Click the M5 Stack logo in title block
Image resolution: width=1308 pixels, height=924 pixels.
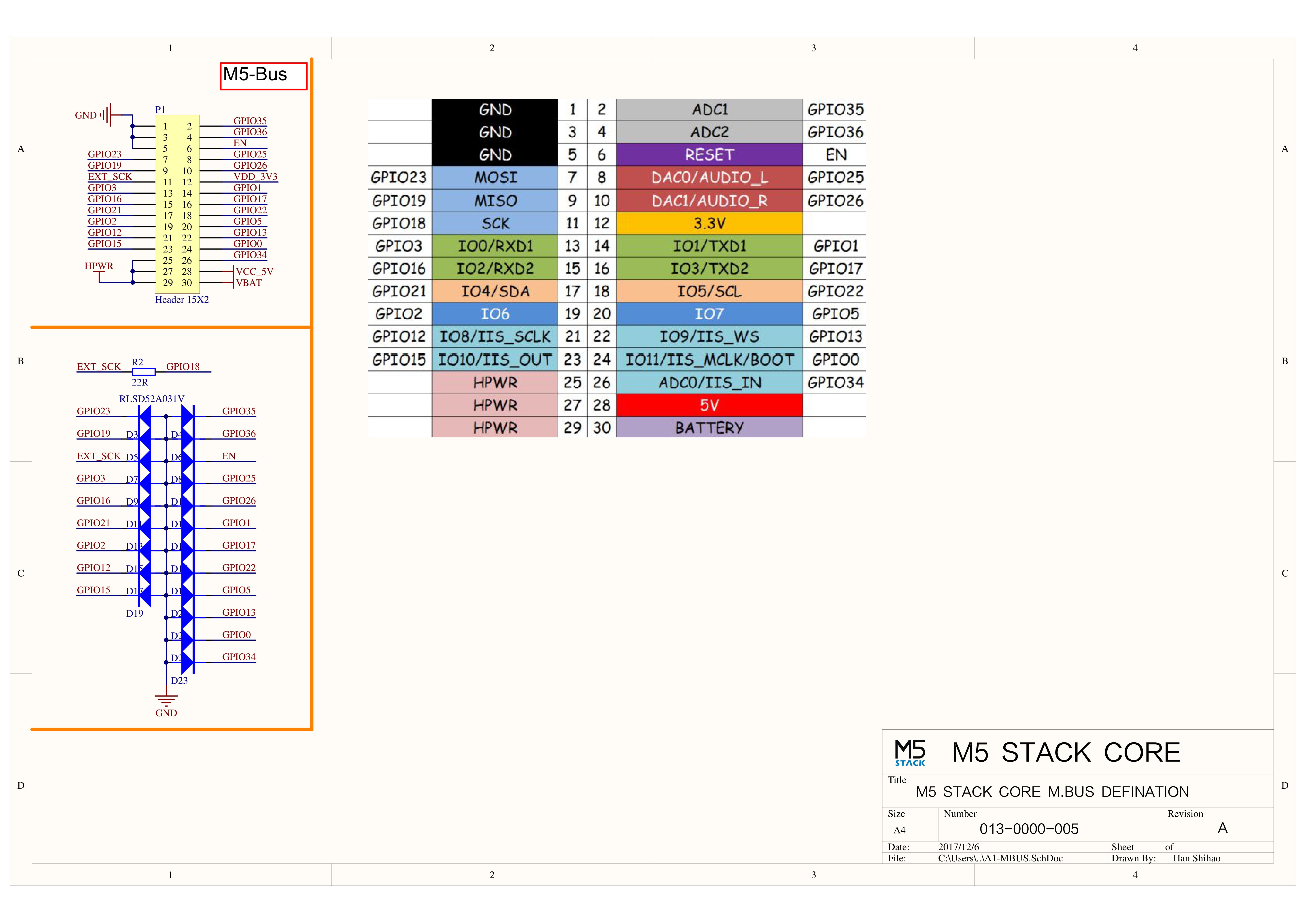point(910,752)
